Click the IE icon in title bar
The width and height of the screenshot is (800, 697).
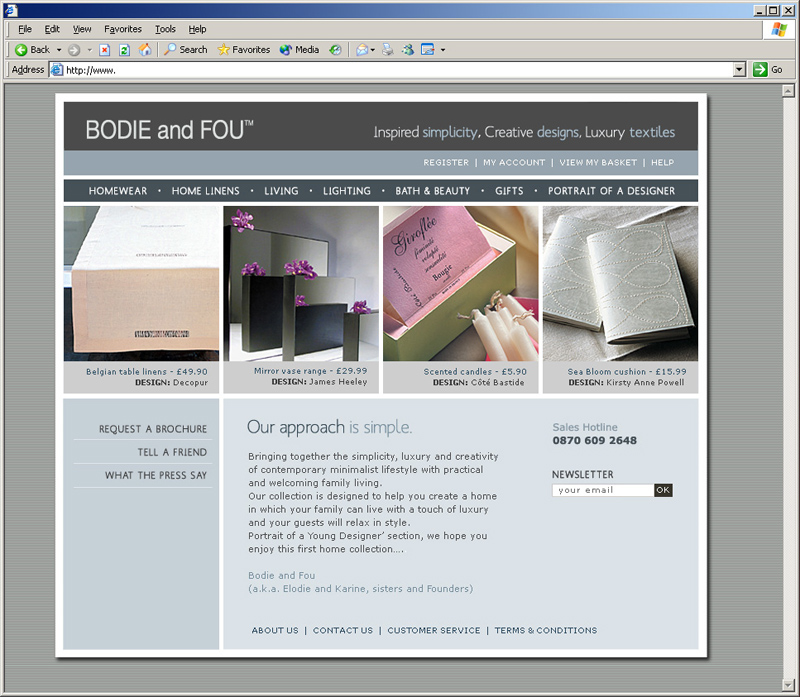tap(11, 10)
